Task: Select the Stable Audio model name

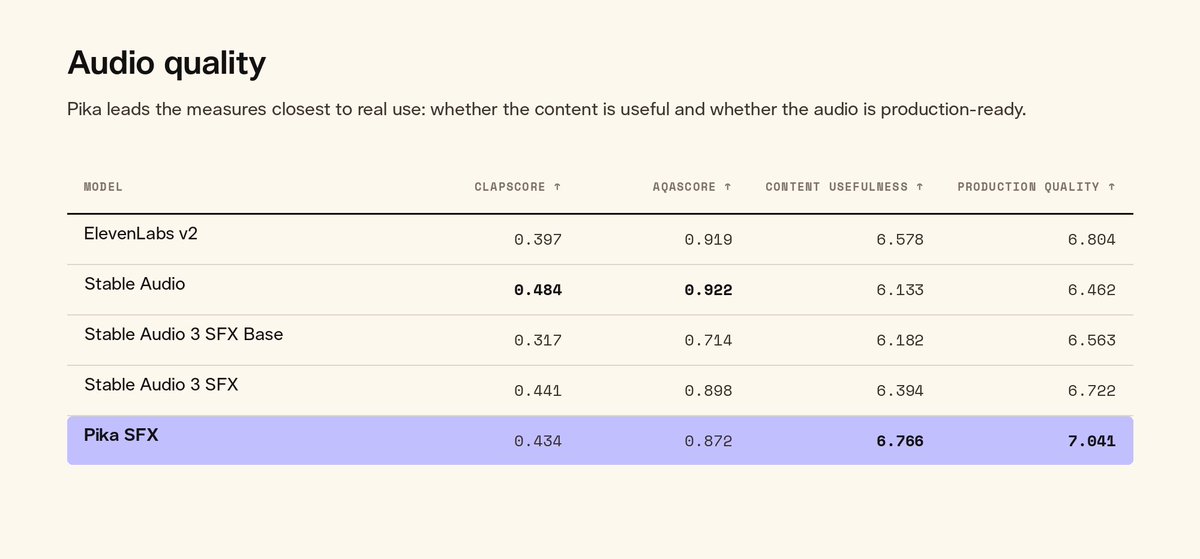Action: 135,284
